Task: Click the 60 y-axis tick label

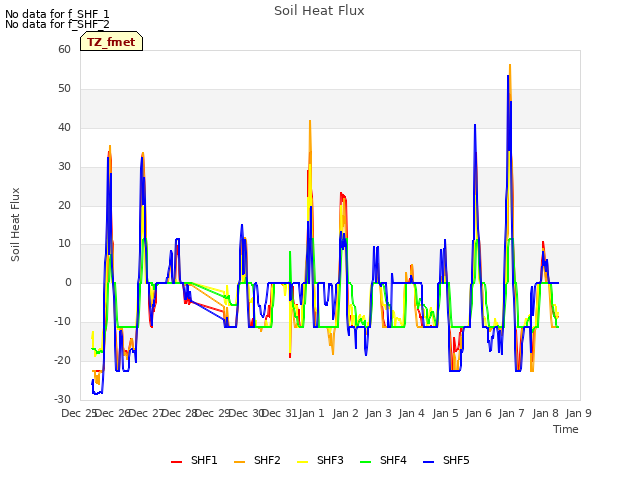Action: pos(64,49)
